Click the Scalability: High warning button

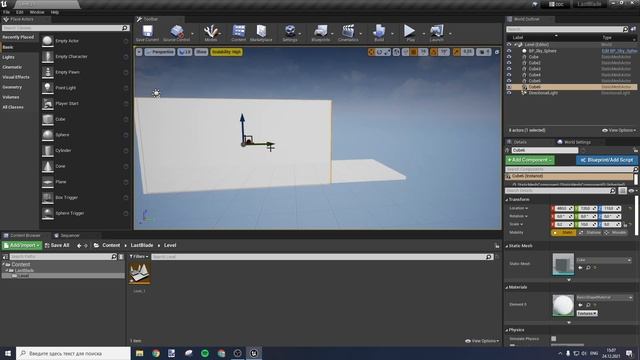tap(227, 52)
